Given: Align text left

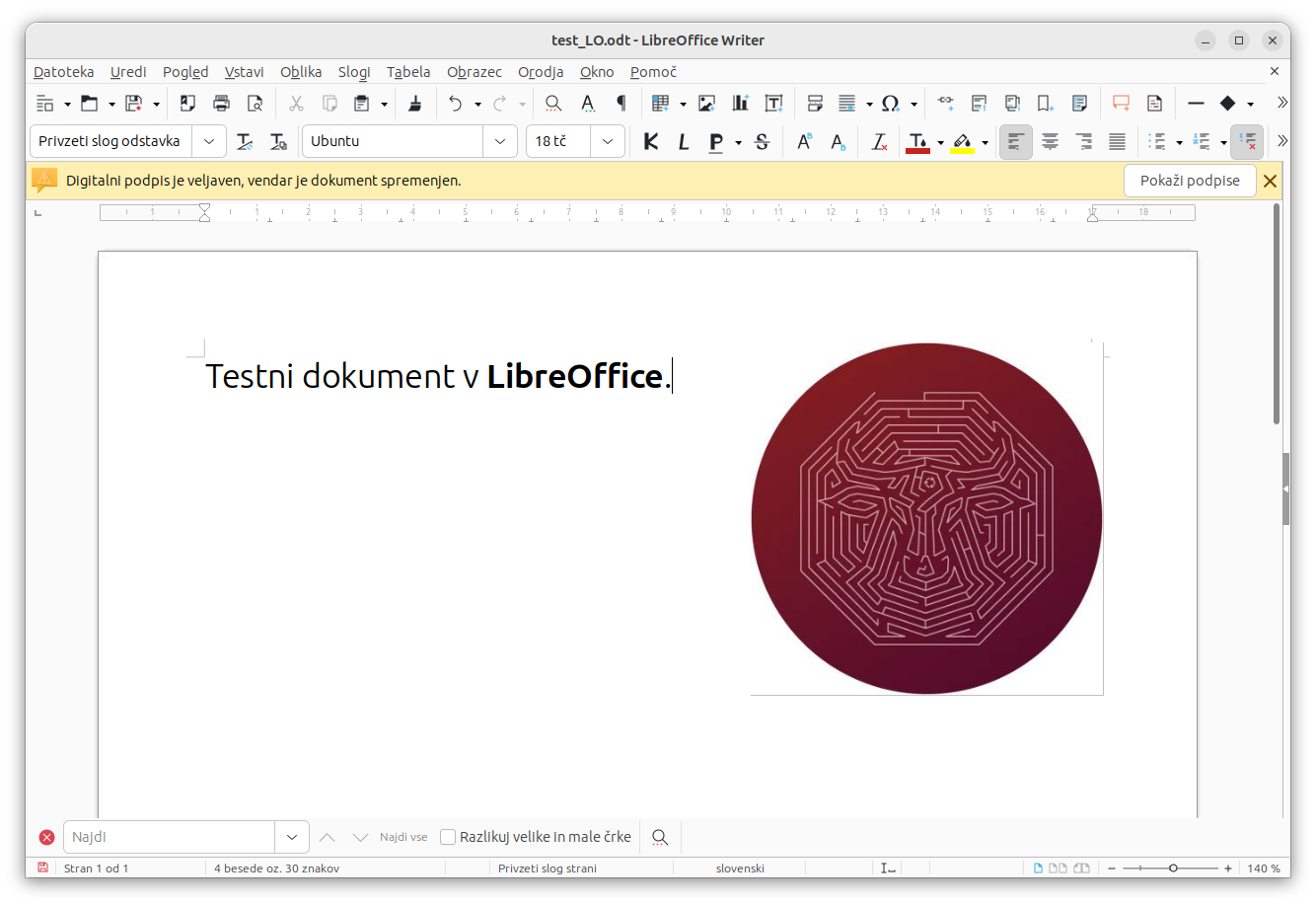Looking at the screenshot, I should point(1016,142).
